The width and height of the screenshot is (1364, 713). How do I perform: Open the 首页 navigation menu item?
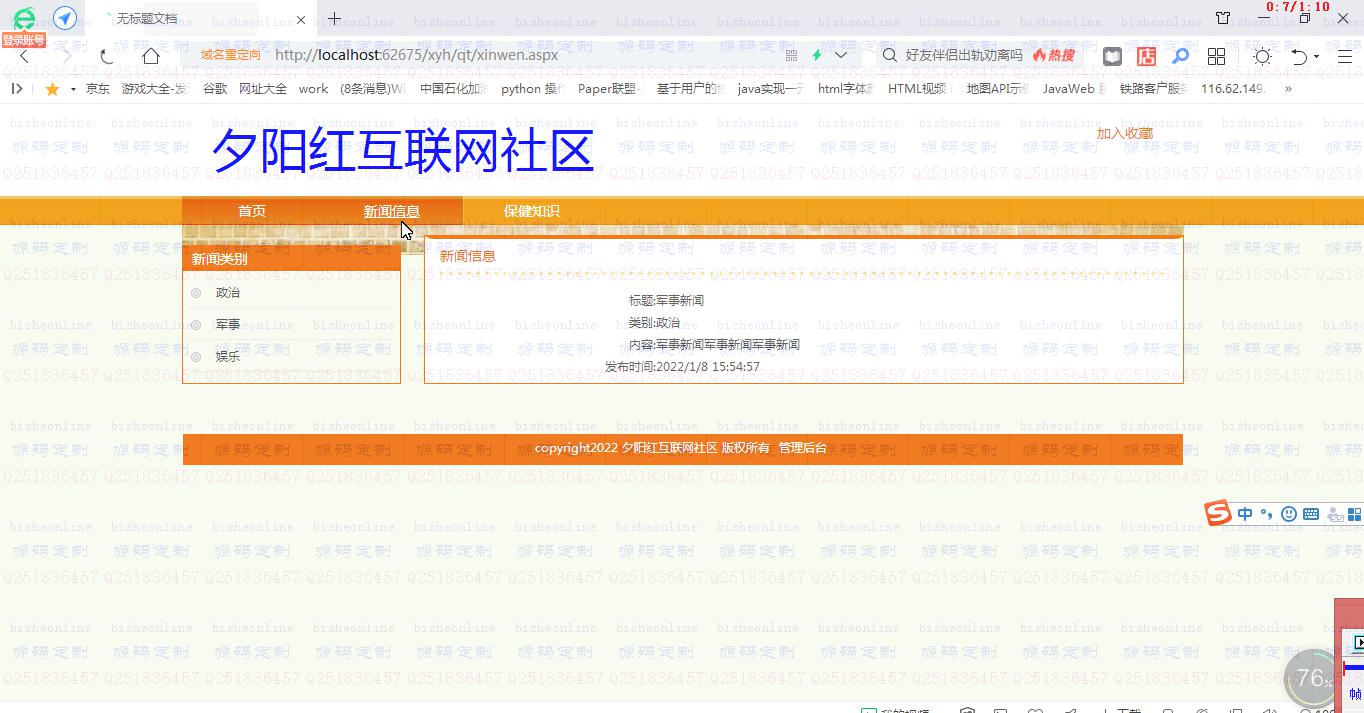(x=252, y=211)
